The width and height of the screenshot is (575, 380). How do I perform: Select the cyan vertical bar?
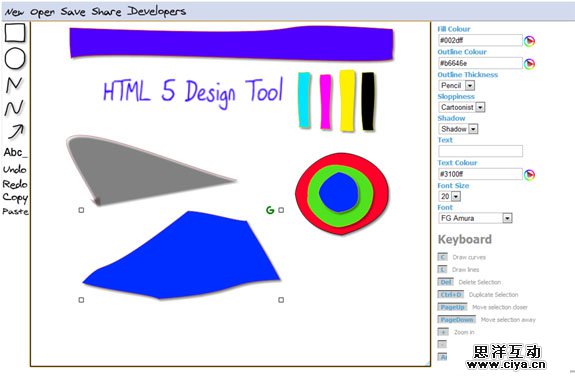click(304, 100)
